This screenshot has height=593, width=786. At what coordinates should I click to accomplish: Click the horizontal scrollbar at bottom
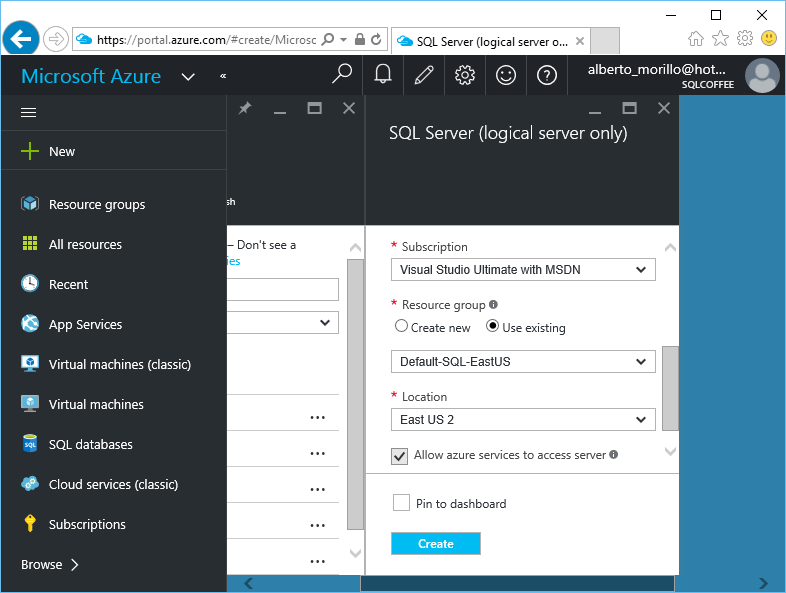coord(517,583)
